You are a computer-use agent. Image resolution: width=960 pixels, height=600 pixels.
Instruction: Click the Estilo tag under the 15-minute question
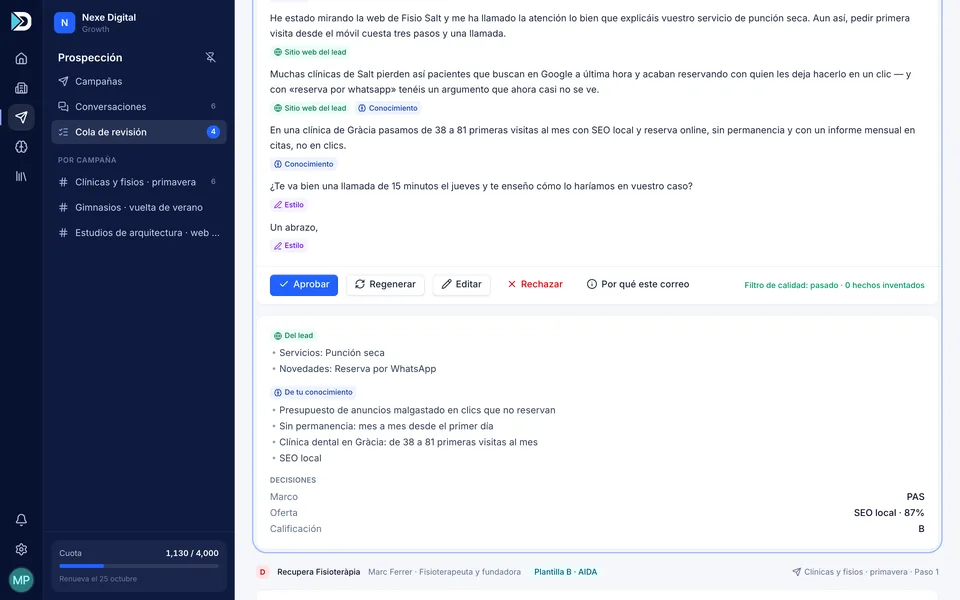[x=288, y=205]
